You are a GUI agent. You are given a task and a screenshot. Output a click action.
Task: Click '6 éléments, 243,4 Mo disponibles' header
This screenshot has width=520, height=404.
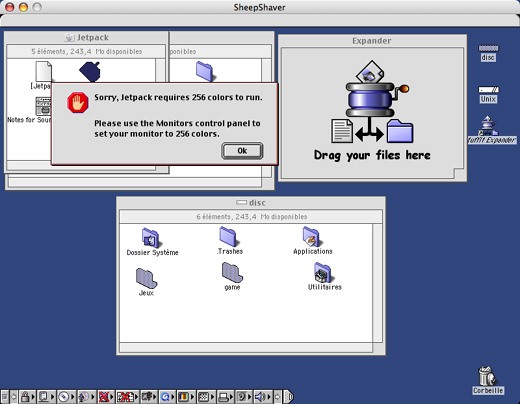point(252,217)
